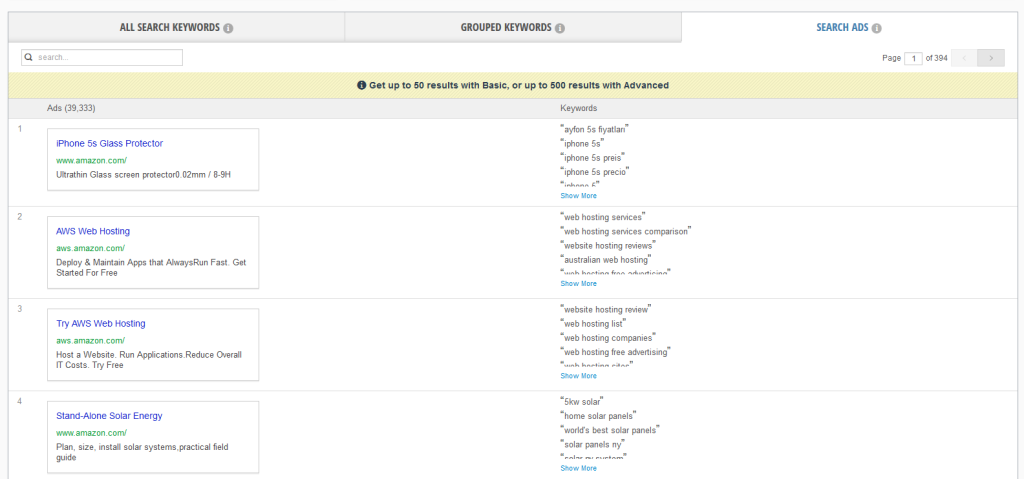Show more keywords for Stand-Alone Solar Energy
The width and height of the screenshot is (1024, 479).
tap(578, 468)
